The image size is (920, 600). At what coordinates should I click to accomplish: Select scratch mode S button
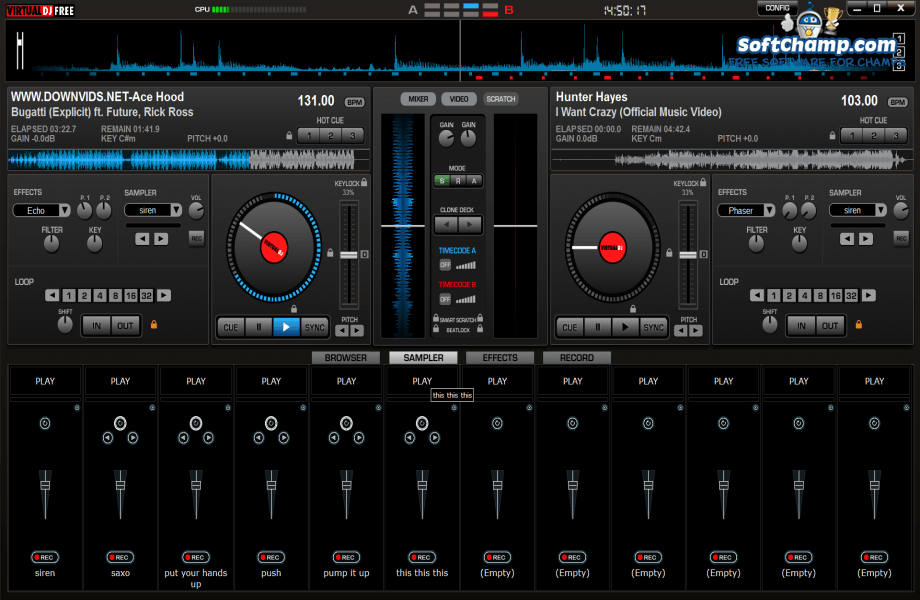(x=442, y=181)
